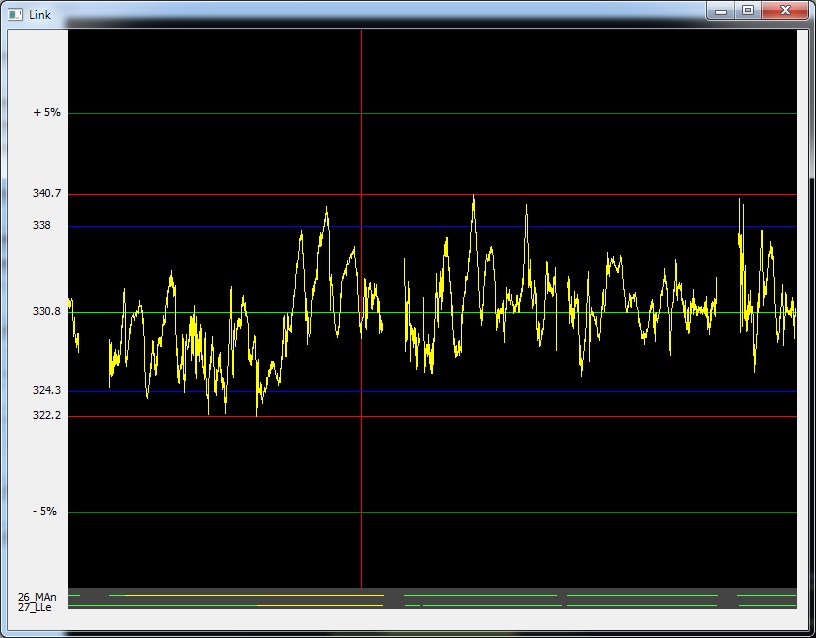Click the '- 5%' axis label

coord(45,512)
